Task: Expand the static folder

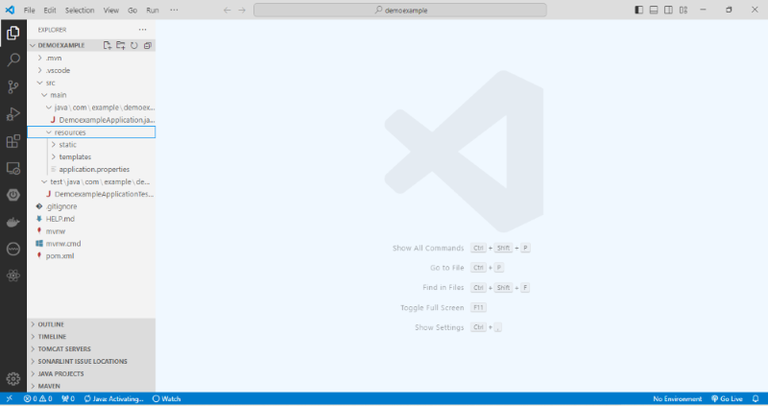Action: tap(92, 144)
